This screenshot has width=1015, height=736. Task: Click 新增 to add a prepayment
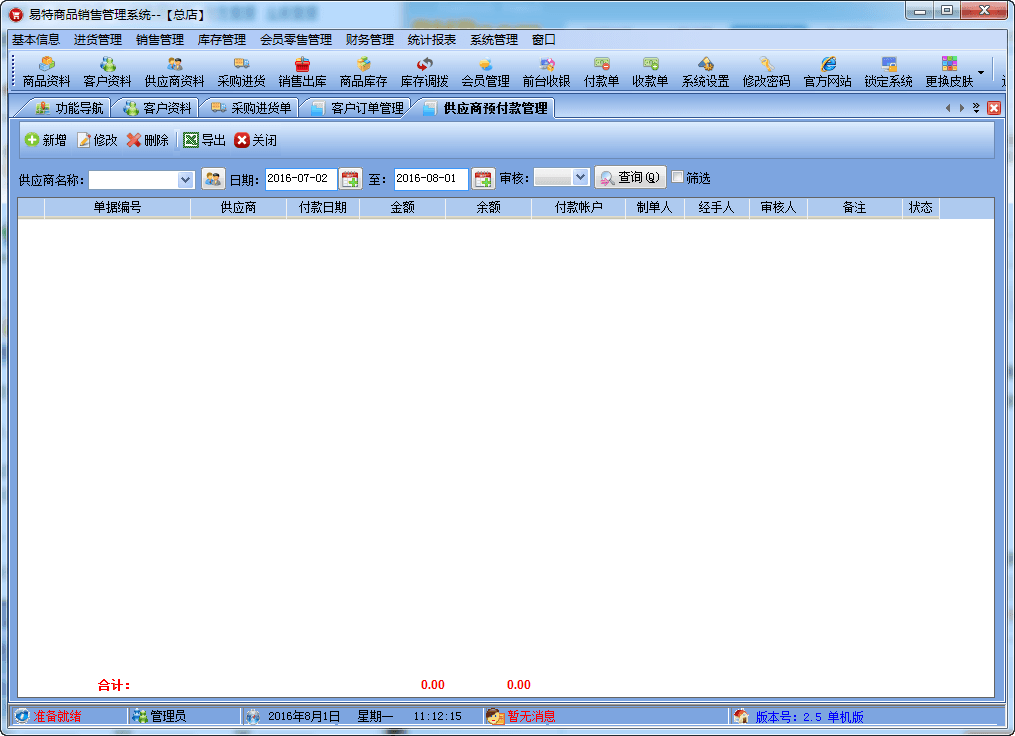point(46,140)
